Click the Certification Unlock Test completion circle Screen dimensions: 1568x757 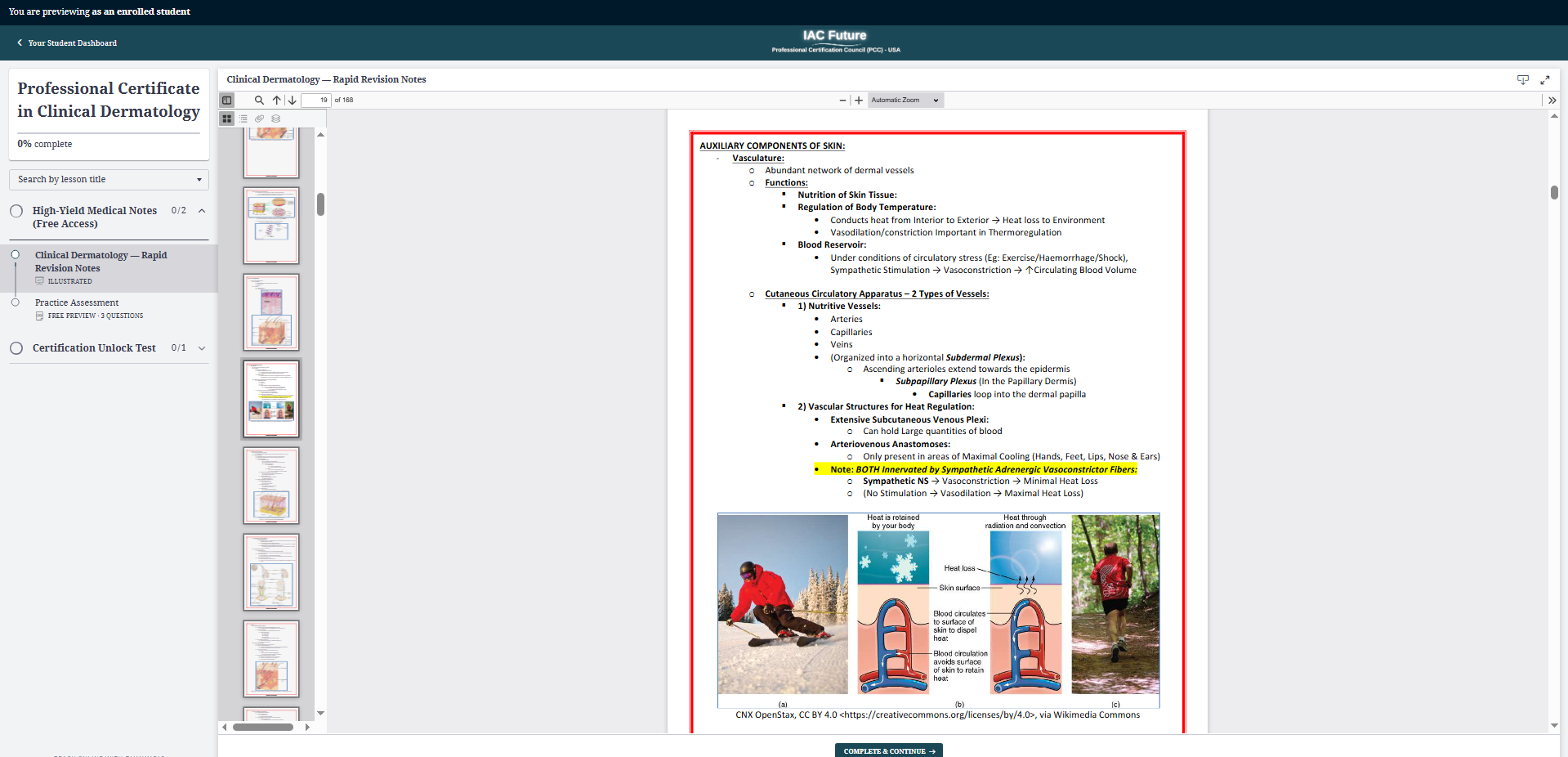point(16,348)
